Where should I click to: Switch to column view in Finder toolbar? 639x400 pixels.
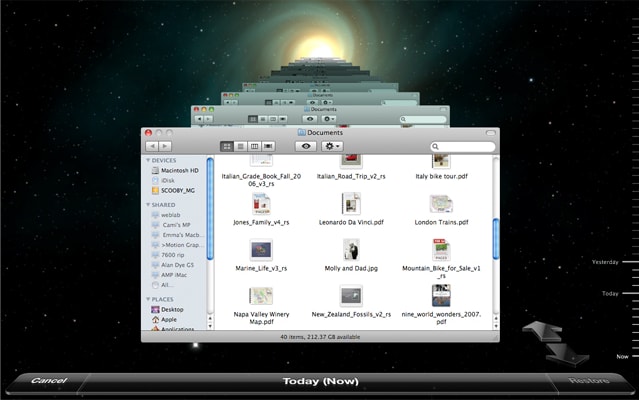click(x=254, y=146)
